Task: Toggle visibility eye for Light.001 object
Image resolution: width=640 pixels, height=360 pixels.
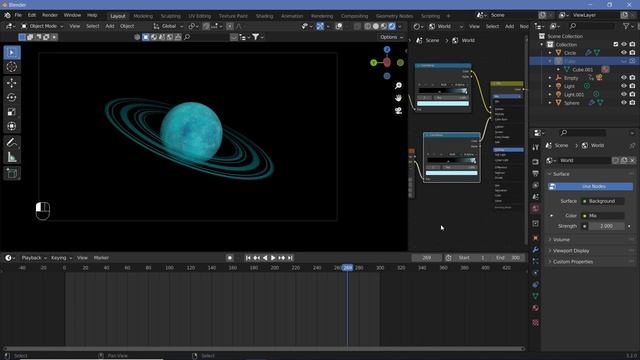Action: coord(624,94)
